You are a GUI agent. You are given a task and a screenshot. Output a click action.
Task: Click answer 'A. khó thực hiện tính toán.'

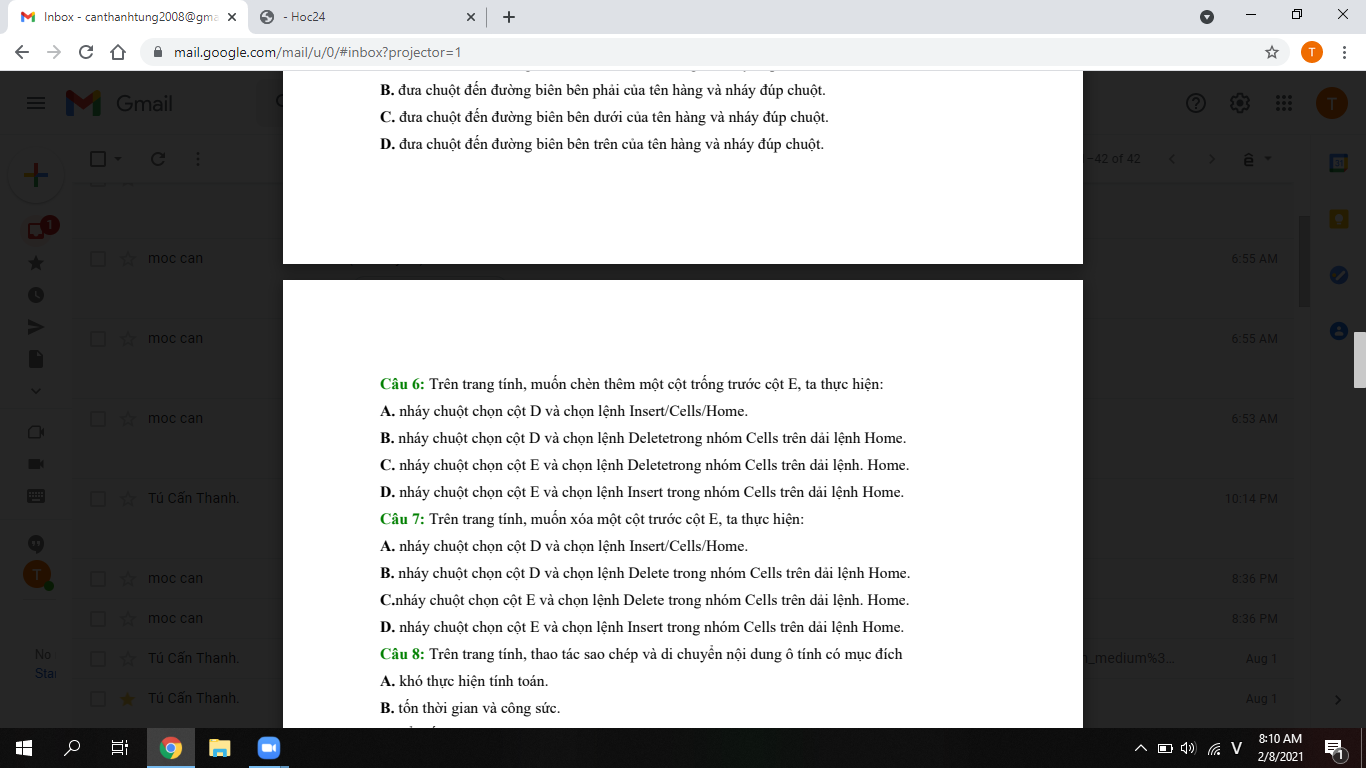464,681
